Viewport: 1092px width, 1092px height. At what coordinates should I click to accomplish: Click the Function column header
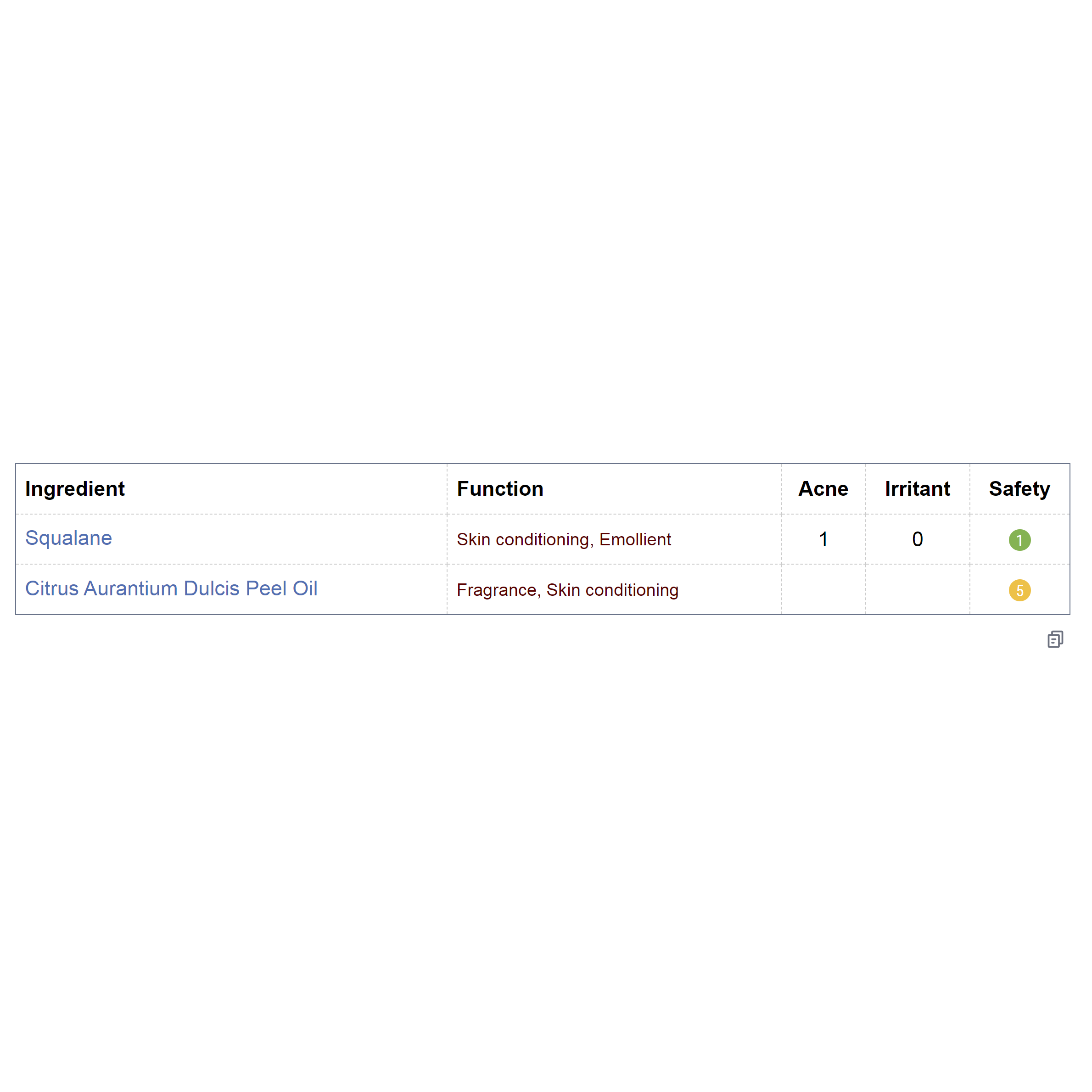pos(500,488)
